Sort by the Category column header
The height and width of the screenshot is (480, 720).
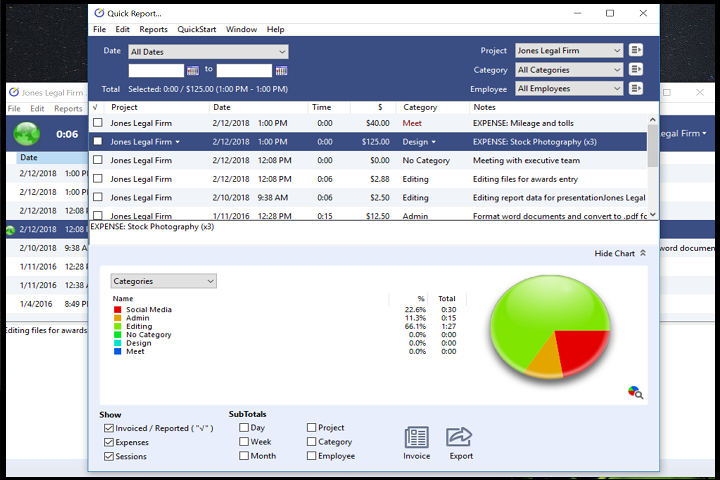click(420, 107)
